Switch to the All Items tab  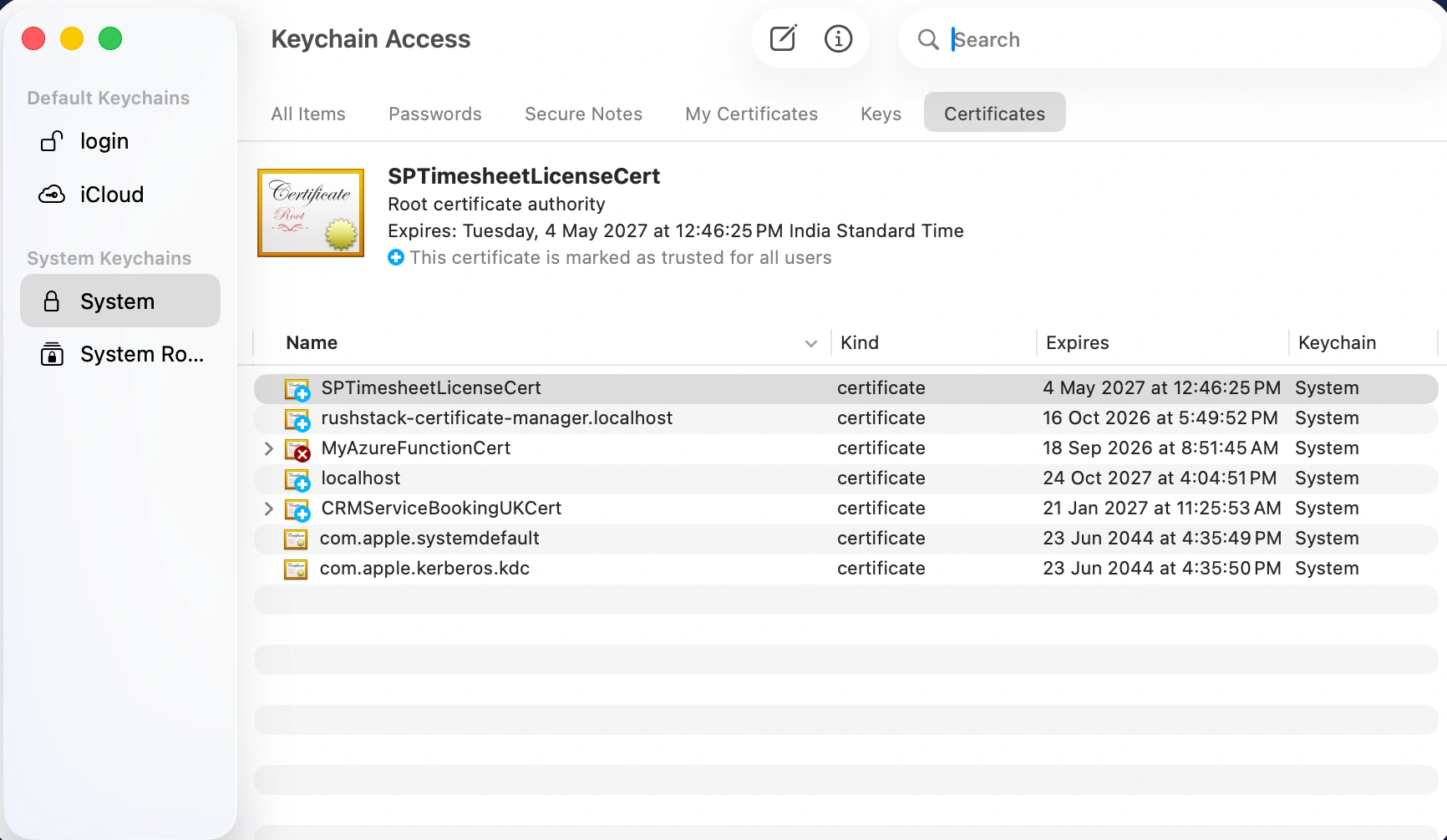[x=308, y=114]
